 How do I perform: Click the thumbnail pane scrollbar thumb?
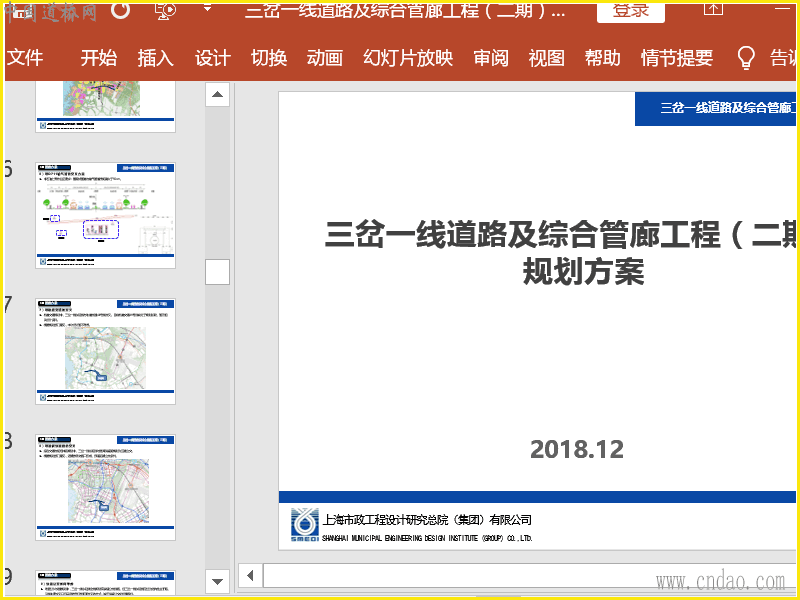coord(217,271)
